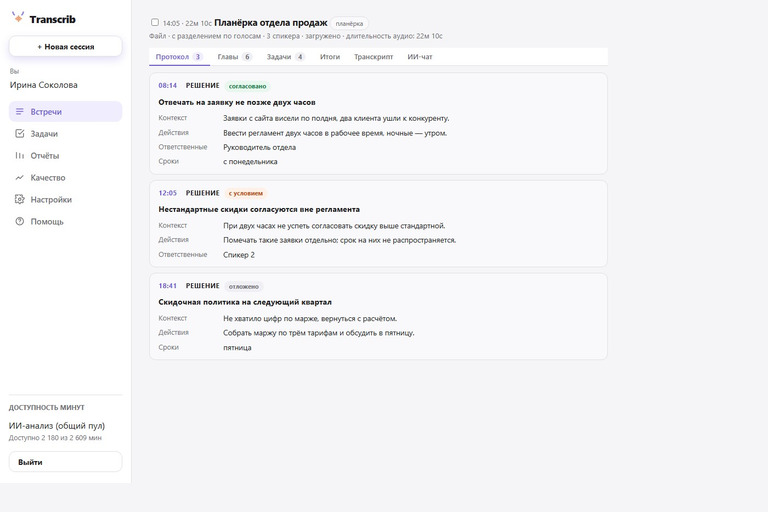Viewport: 768px width, 512px height.
Task: Click text Доступно 2 180 из 2 609 мин
Action: tap(55, 438)
